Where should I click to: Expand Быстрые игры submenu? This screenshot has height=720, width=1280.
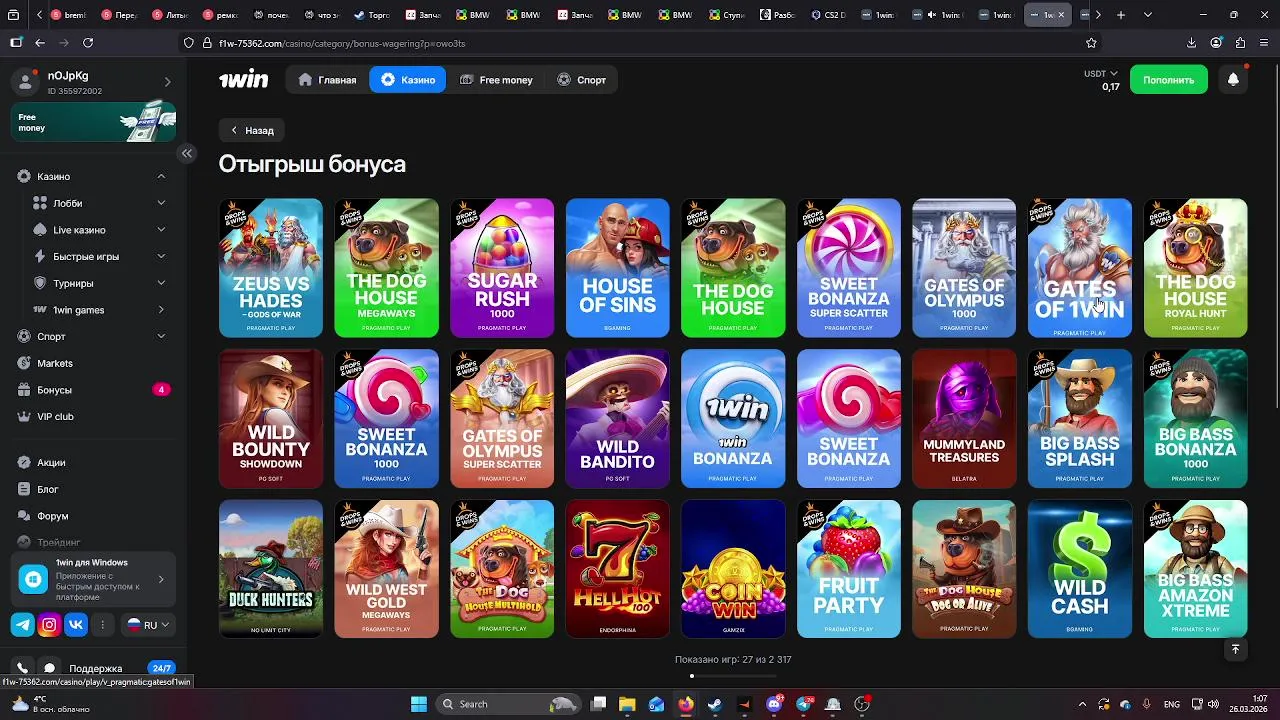[x=161, y=256]
